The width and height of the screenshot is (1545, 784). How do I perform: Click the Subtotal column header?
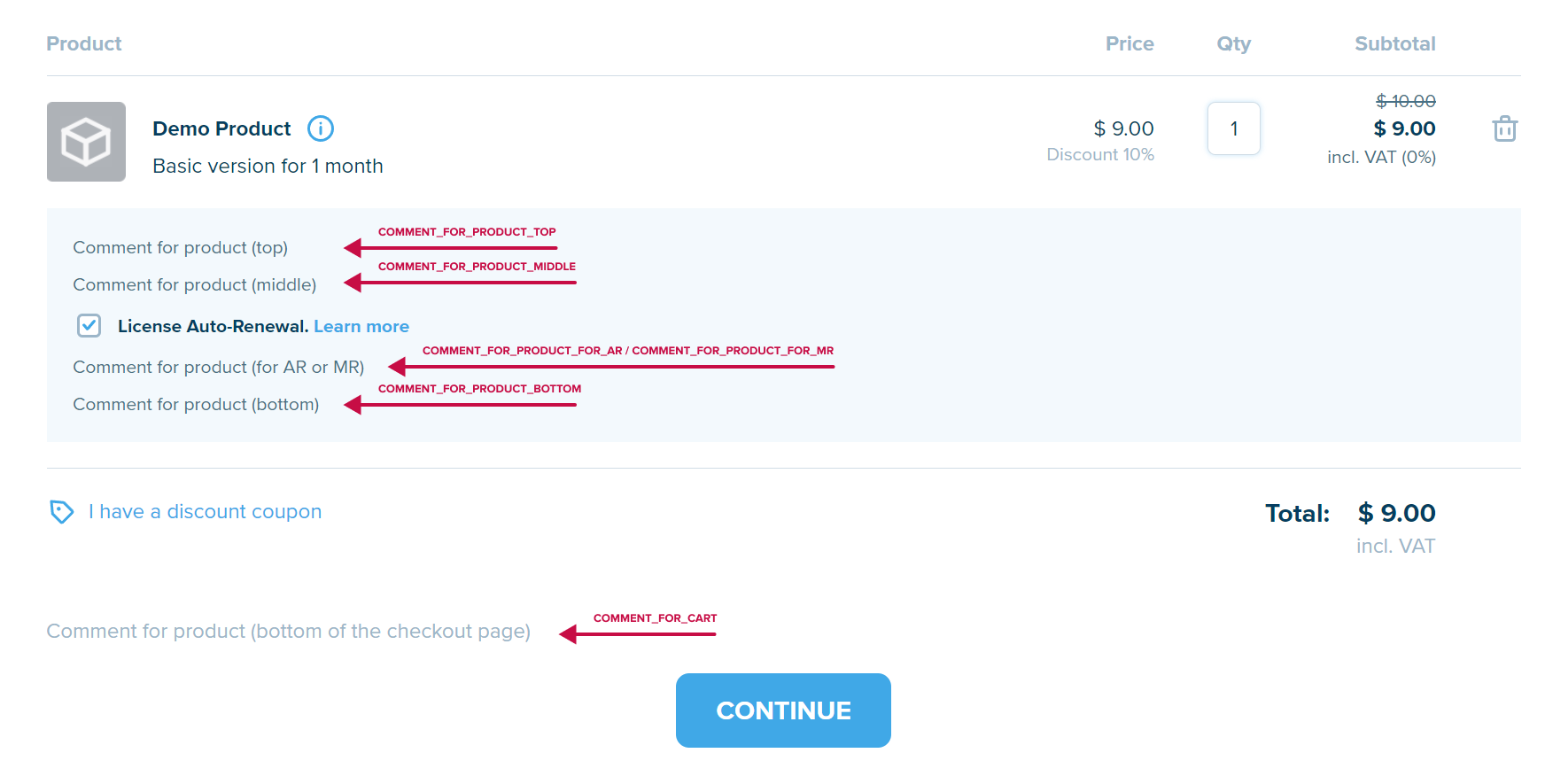pos(1395,43)
